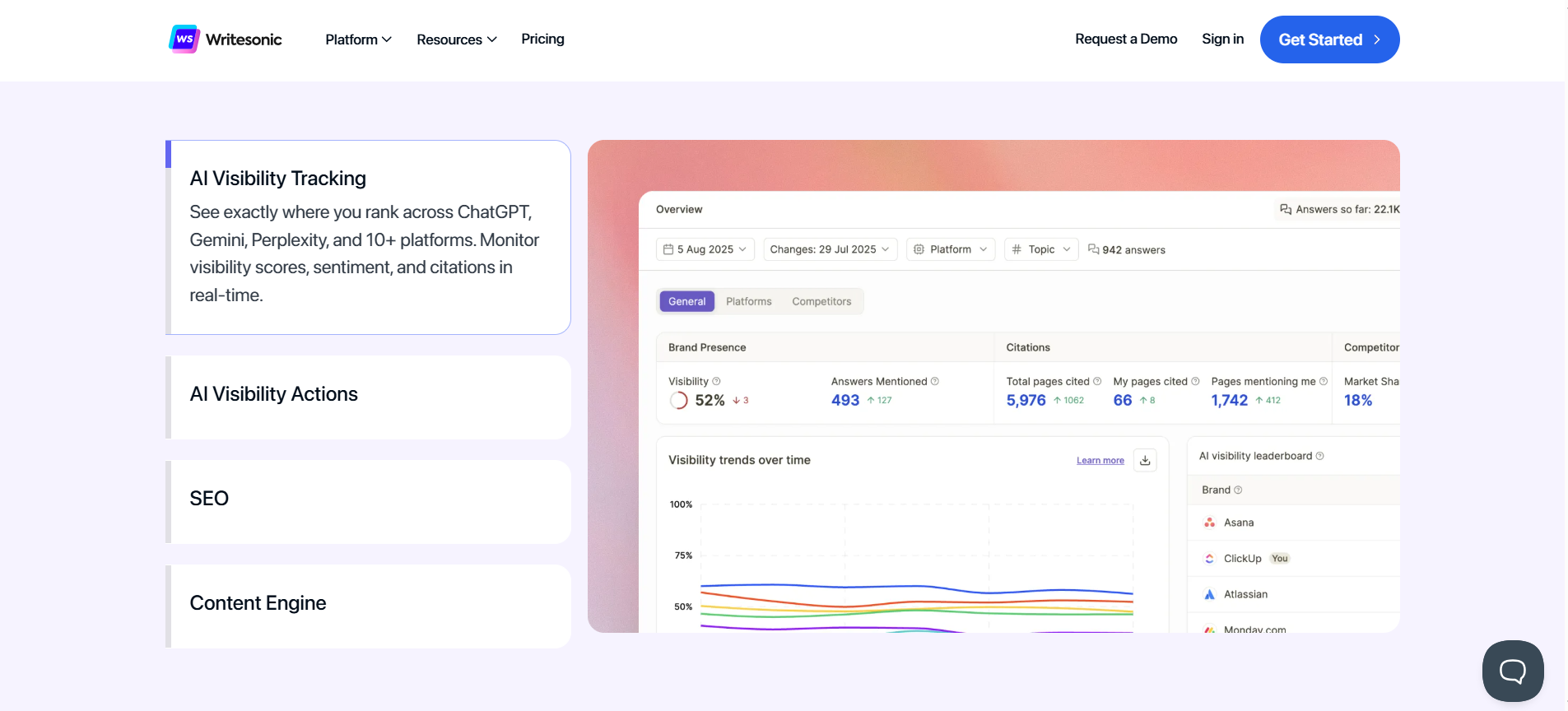Download the visibility trends chart
The image size is (1568, 711).
click(1145, 460)
